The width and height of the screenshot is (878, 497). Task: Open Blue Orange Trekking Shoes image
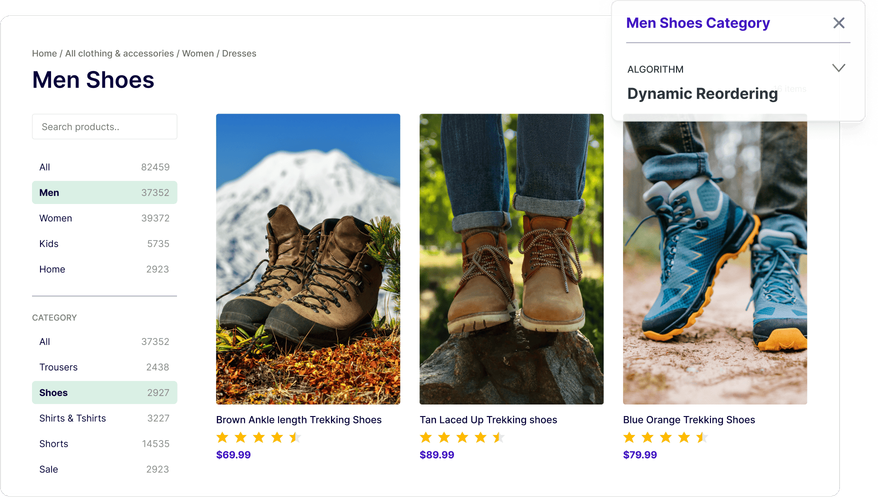coord(715,259)
